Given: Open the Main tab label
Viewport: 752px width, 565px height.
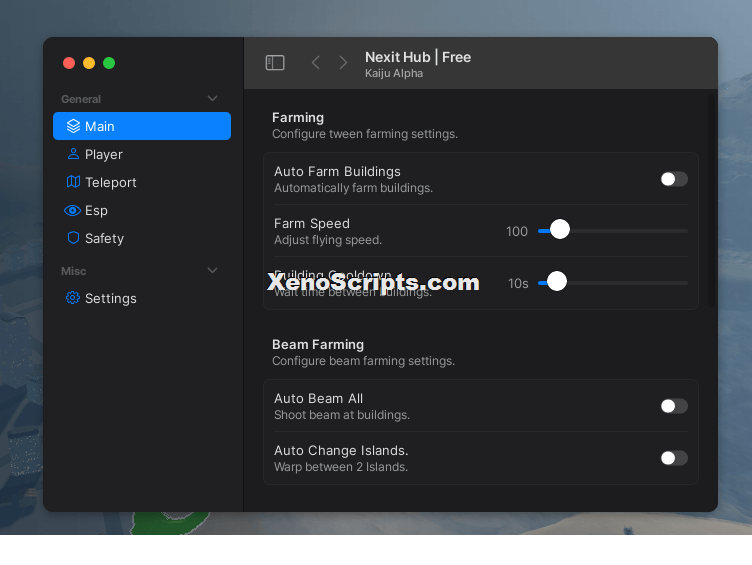Looking at the screenshot, I should (100, 126).
